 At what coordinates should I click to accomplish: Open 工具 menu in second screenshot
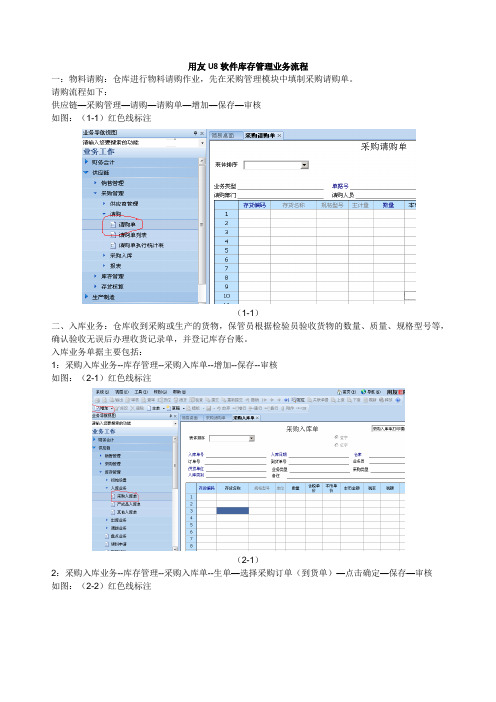tap(141, 392)
